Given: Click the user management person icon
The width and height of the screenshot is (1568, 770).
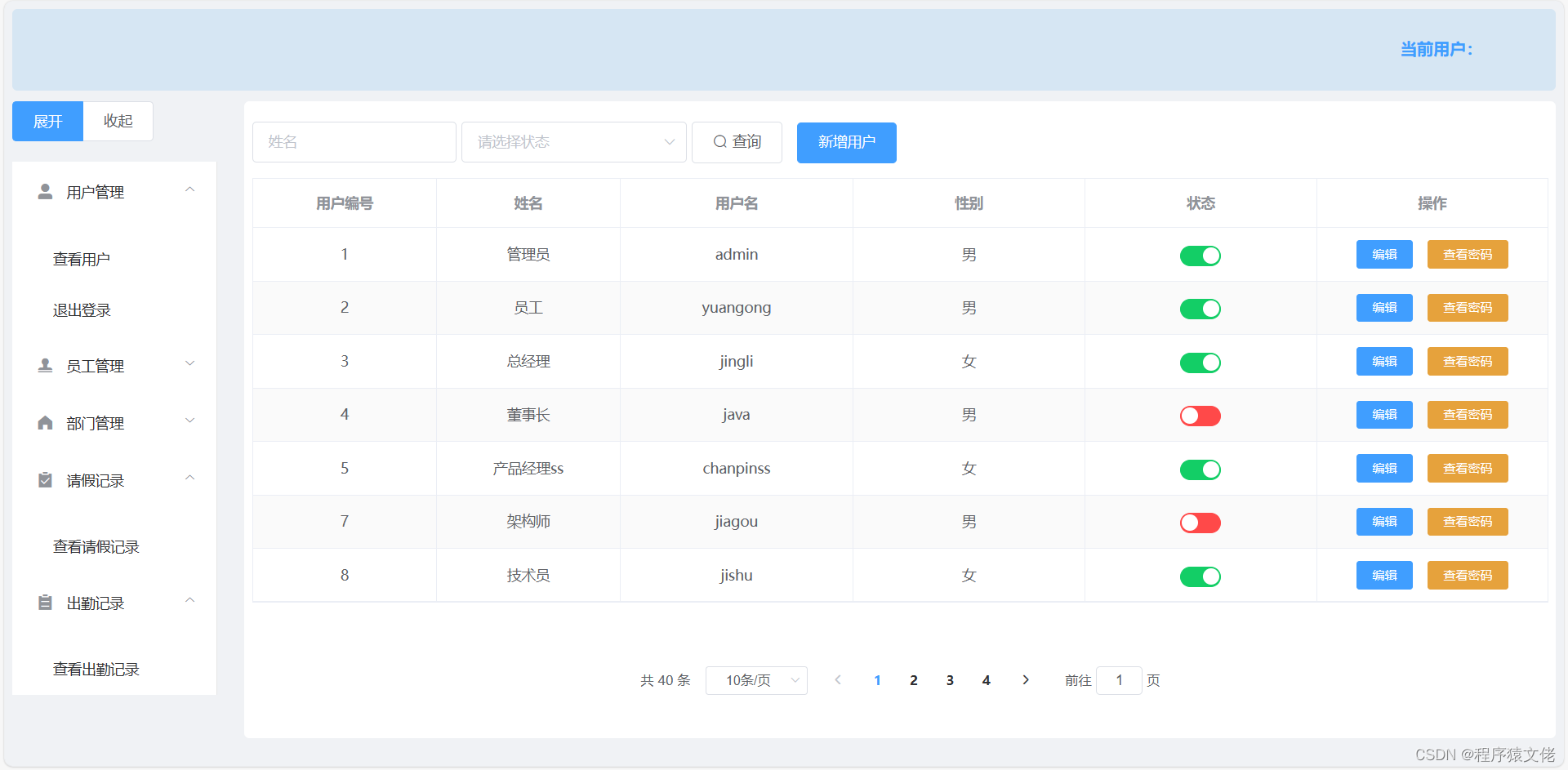Looking at the screenshot, I should 46,192.
